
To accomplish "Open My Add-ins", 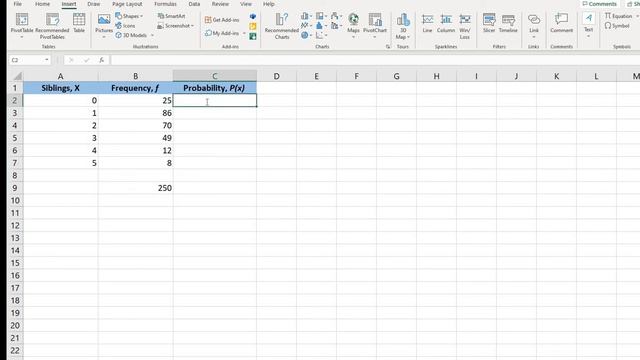I will click(222, 33).
